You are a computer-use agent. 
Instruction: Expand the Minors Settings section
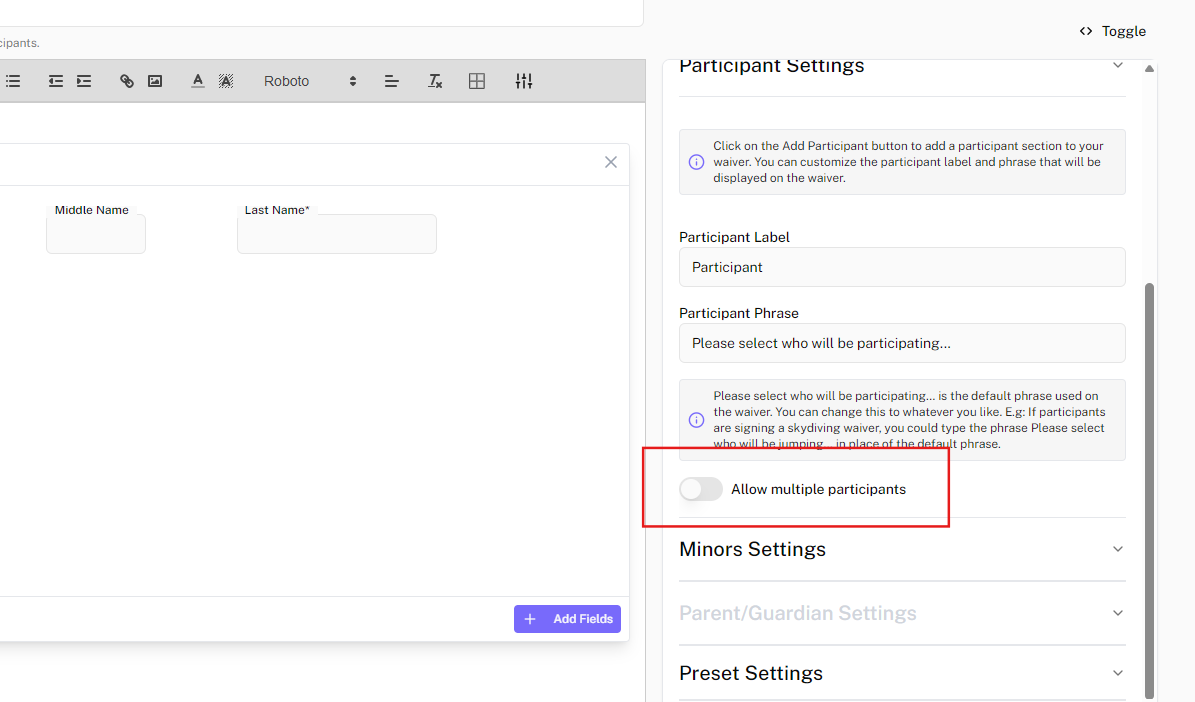tap(1118, 549)
